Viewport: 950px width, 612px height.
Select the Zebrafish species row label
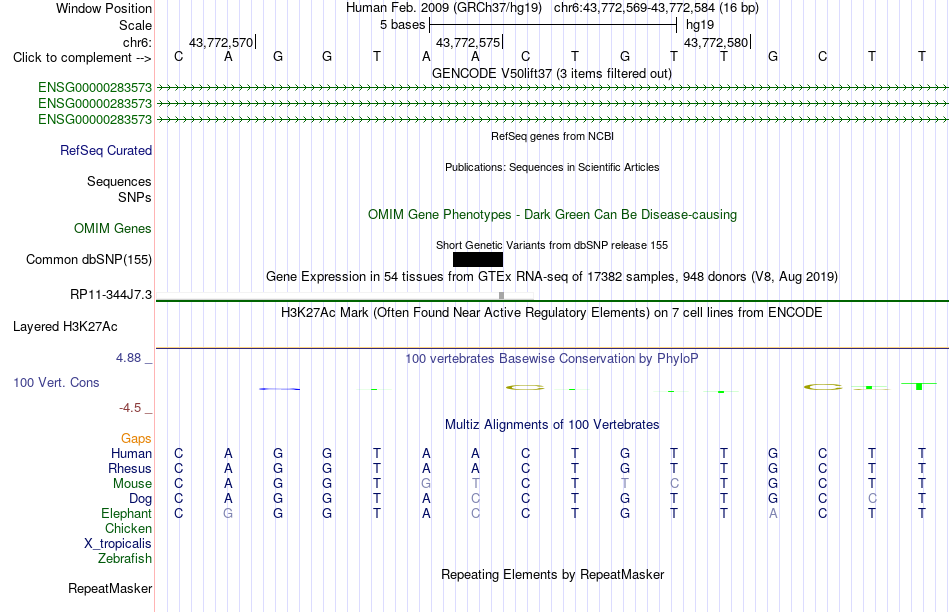point(125,558)
